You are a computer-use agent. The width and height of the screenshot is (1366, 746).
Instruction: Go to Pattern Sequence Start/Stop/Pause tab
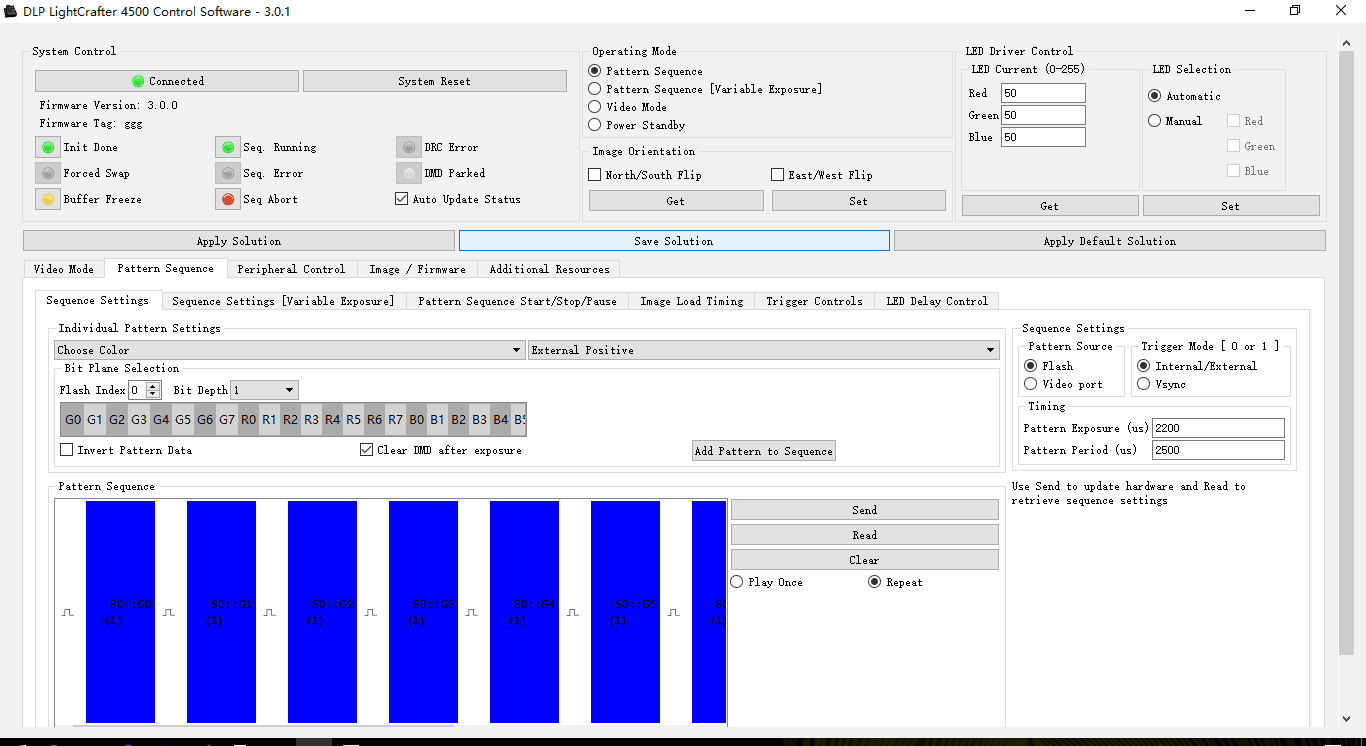(x=517, y=301)
